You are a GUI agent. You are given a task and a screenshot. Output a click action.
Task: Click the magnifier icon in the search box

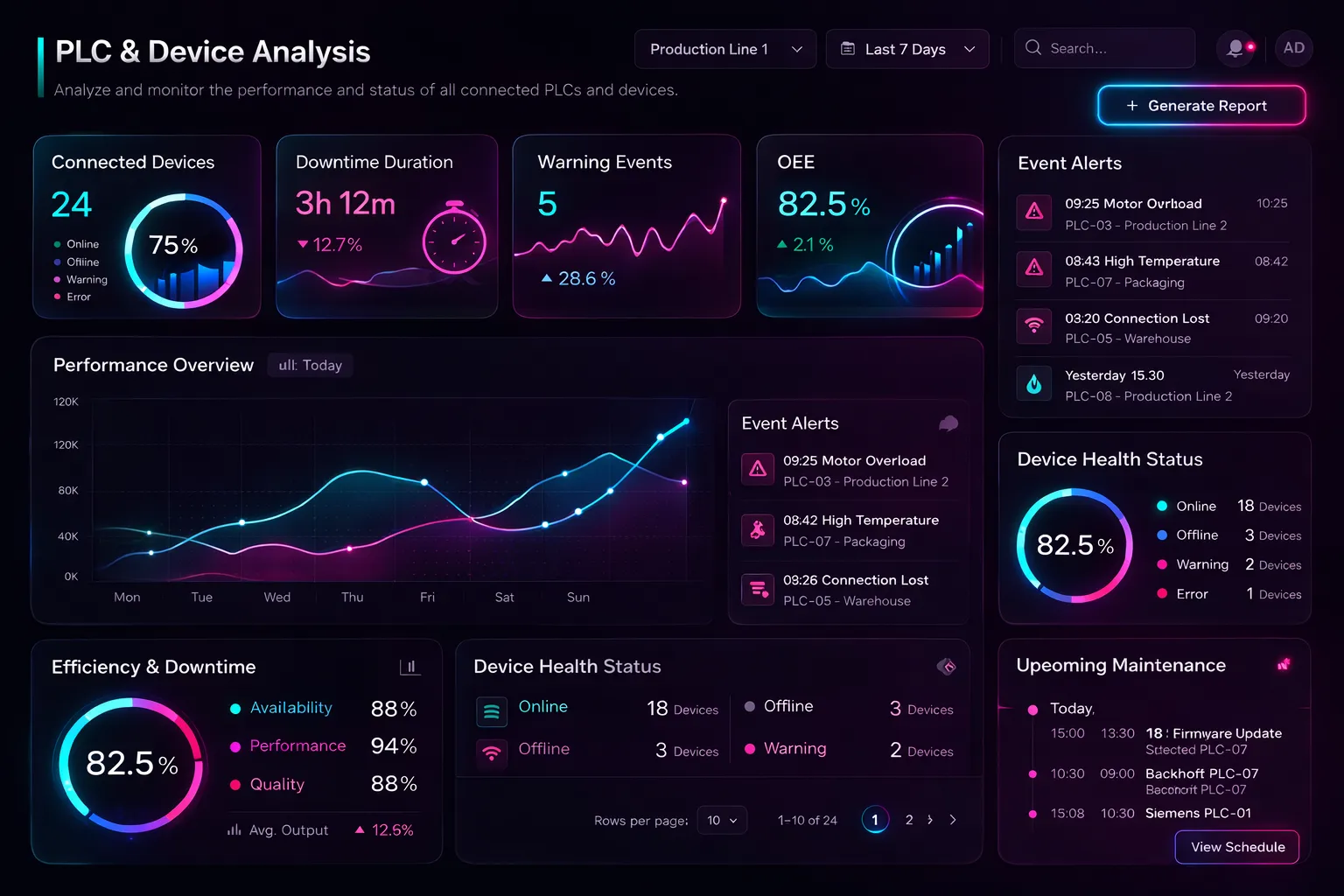[x=1033, y=48]
